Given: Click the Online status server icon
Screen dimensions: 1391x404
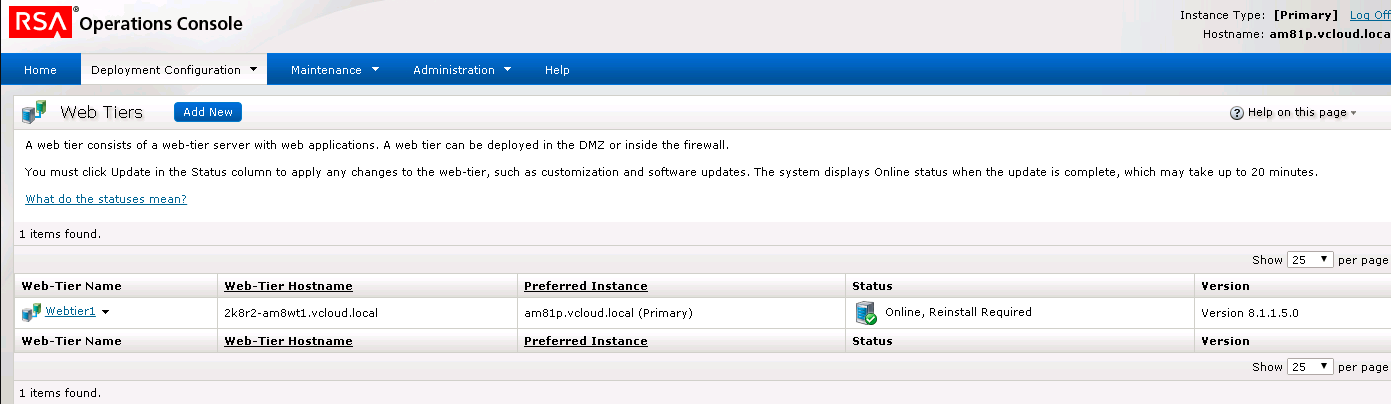Looking at the screenshot, I should pos(866,313).
